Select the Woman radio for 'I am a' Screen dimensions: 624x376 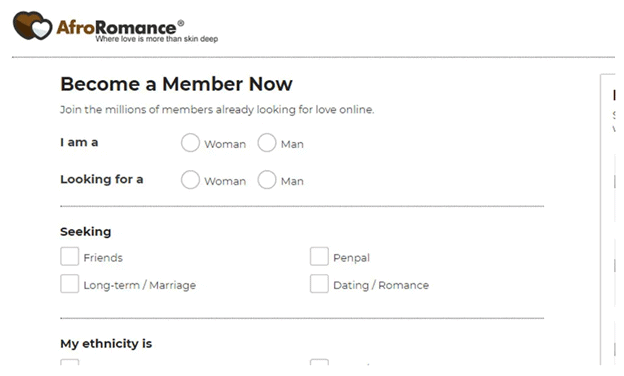pos(190,142)
